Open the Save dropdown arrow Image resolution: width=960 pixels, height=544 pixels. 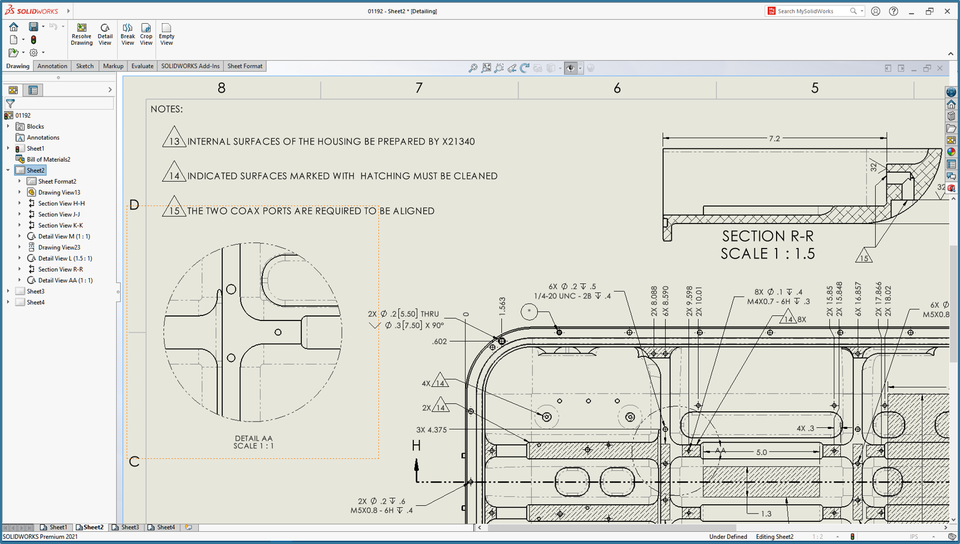point(43,26)
